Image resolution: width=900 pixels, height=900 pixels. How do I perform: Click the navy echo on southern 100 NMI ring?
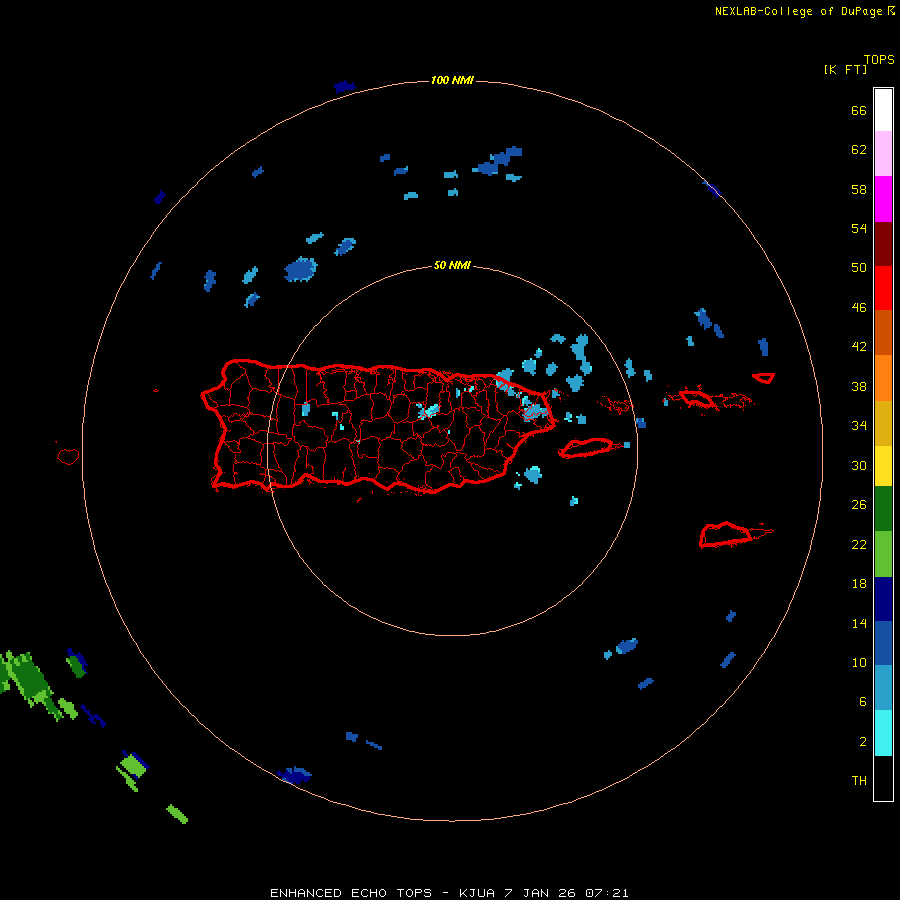point(294,775)
